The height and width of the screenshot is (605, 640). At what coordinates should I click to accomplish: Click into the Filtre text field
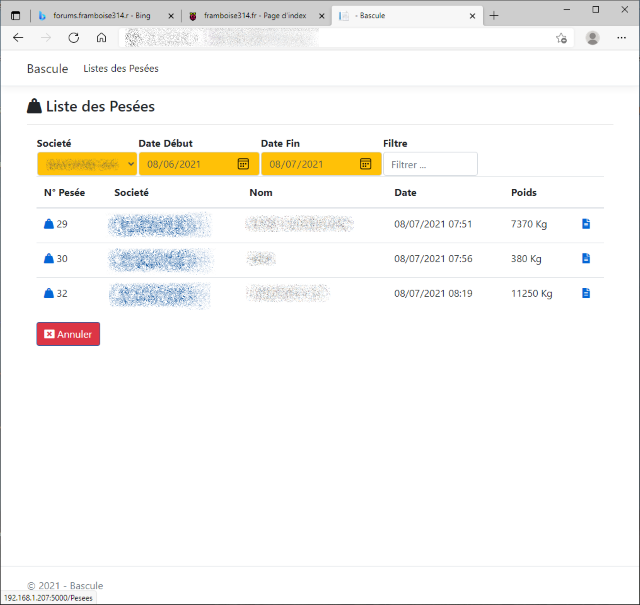[430, 164]
